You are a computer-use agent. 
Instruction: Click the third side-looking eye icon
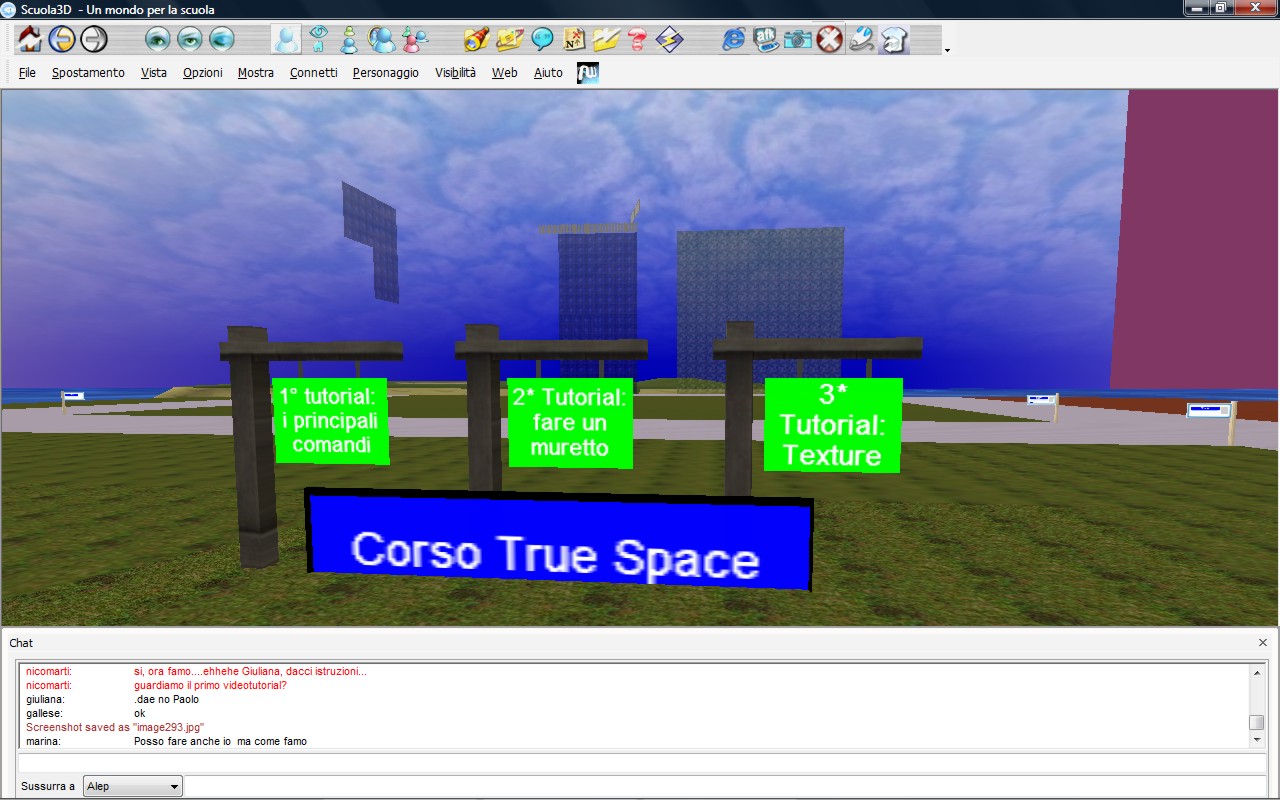click(x=222, y=39)
